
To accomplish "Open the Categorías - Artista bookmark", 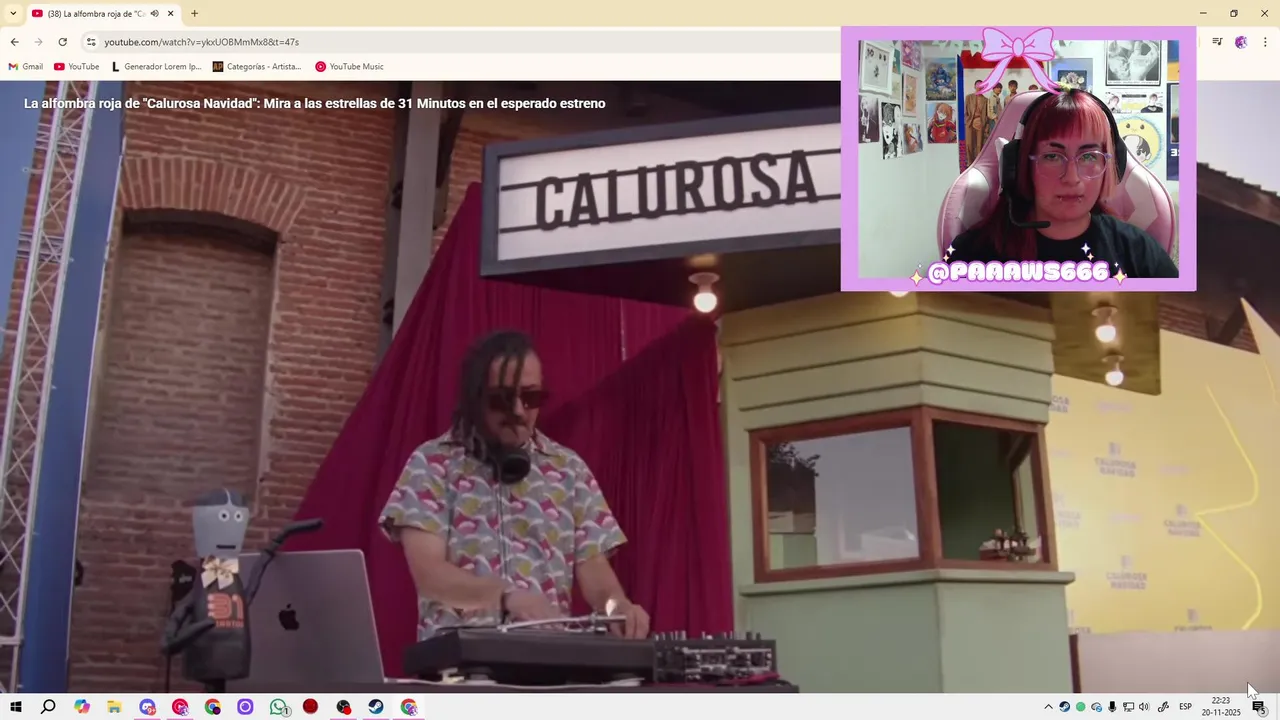I will pyautogui.click(x=257, y=67).
